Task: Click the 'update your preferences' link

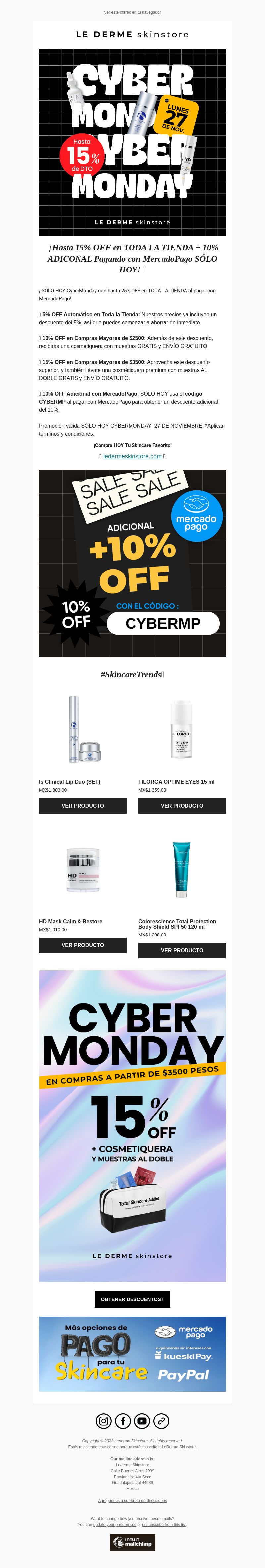Action: click(x=115, y=1524)
